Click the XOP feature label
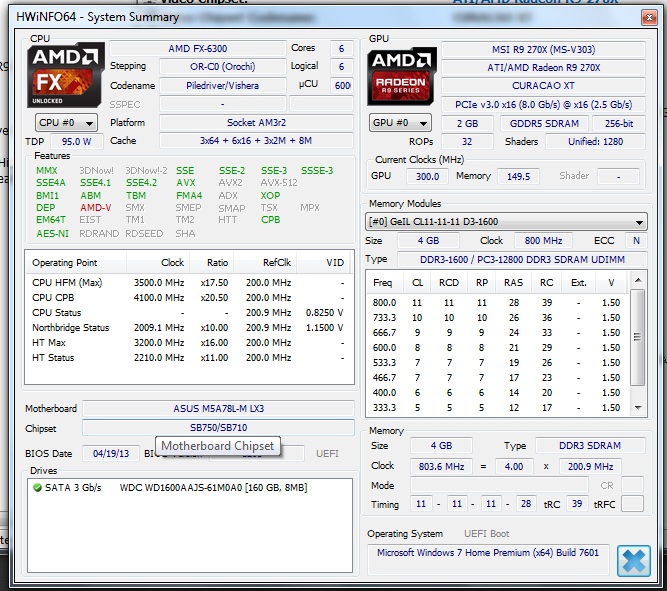Viewport: 667px width, 591px height. tap(271, 196)
